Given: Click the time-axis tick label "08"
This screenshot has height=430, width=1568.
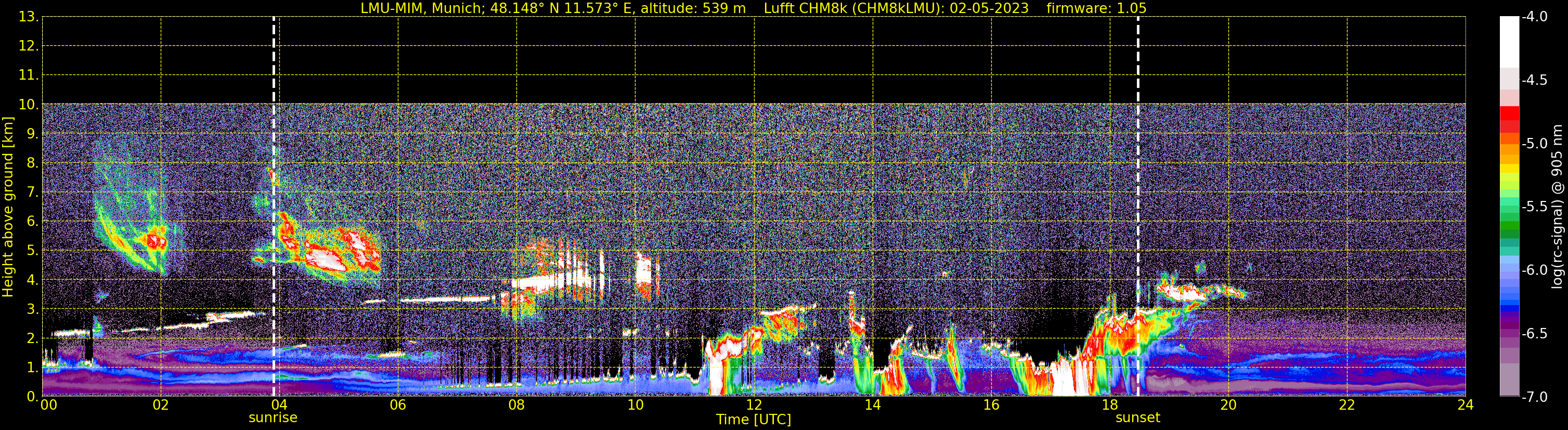Looking at the screenshot, I should click(x=516, y=406).
